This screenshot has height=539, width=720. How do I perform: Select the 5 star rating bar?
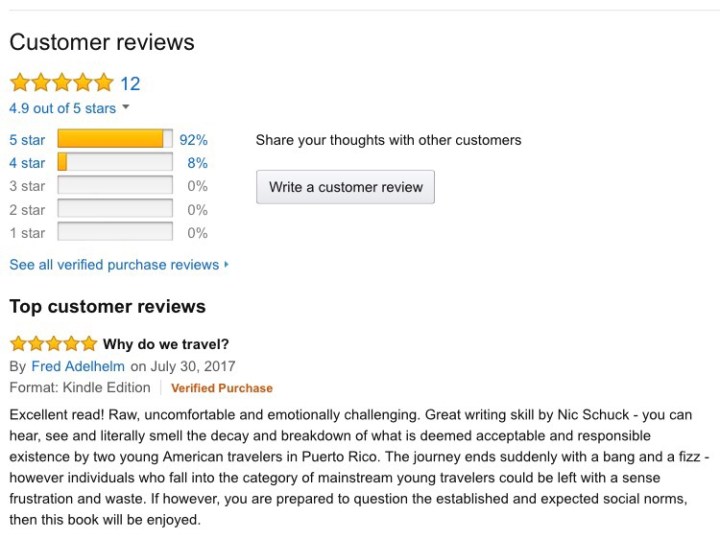(x=115, y=139)
